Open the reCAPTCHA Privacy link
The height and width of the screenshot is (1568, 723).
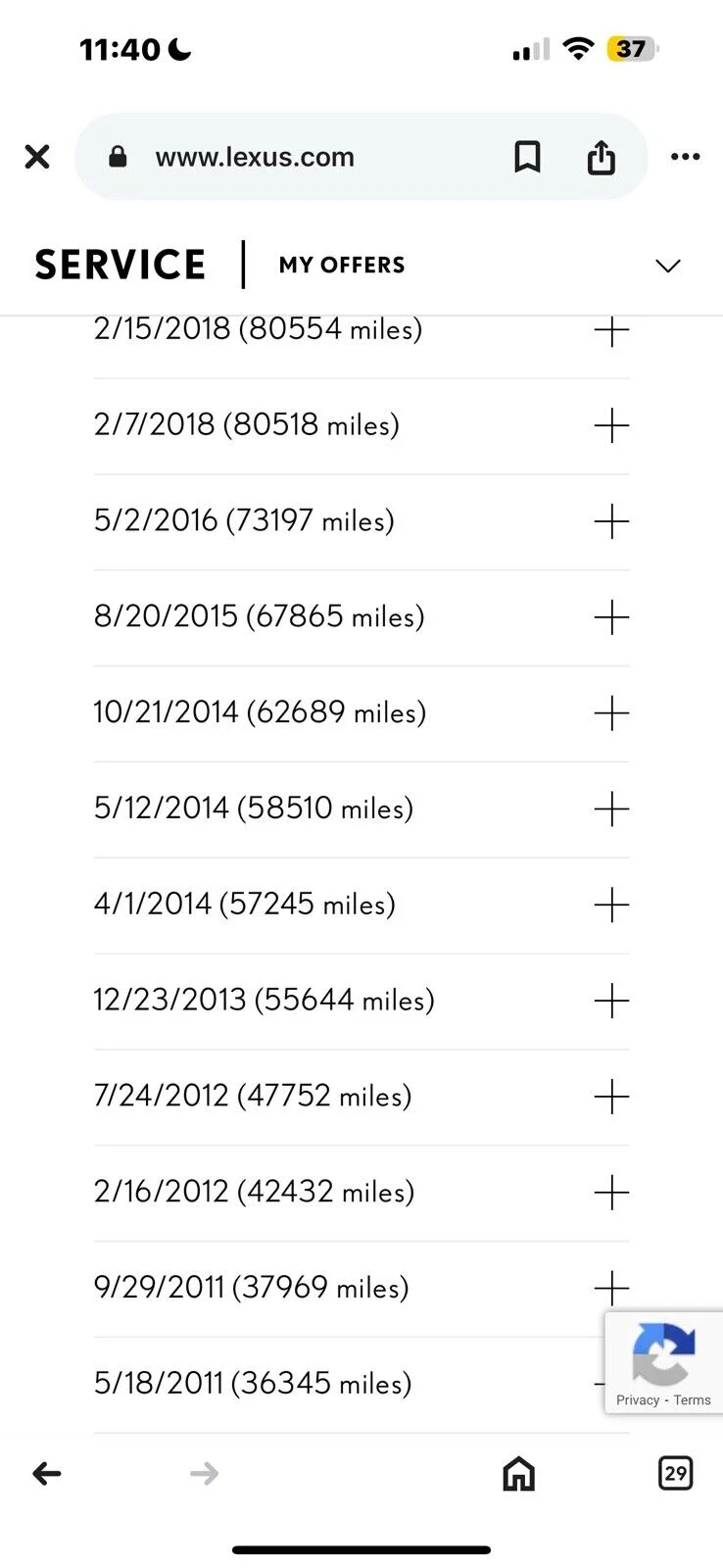[638, 1400]
